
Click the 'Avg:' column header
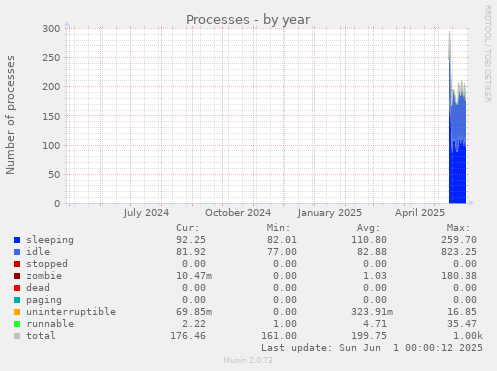(x=368, y=228)
